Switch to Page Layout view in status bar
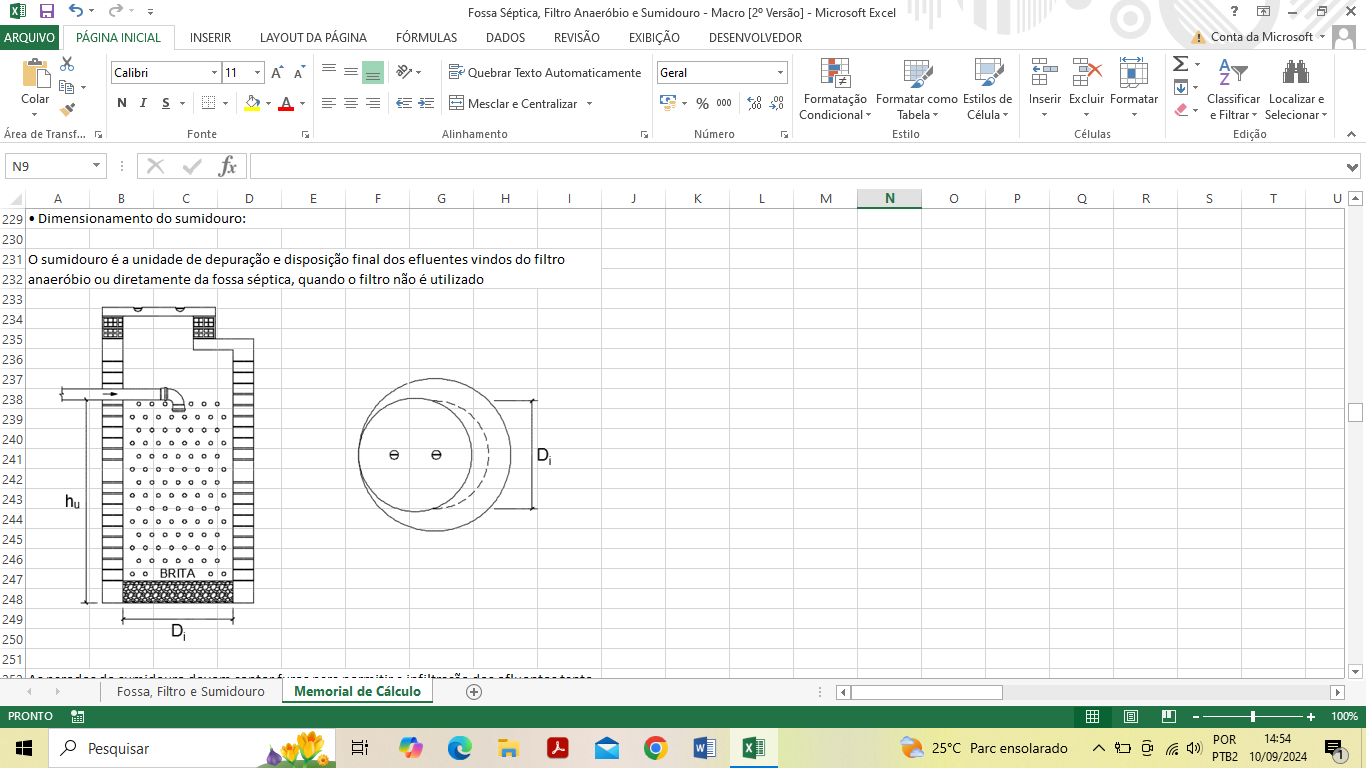The width and height of the screenshot is (1366, 768). [1130, 717]
